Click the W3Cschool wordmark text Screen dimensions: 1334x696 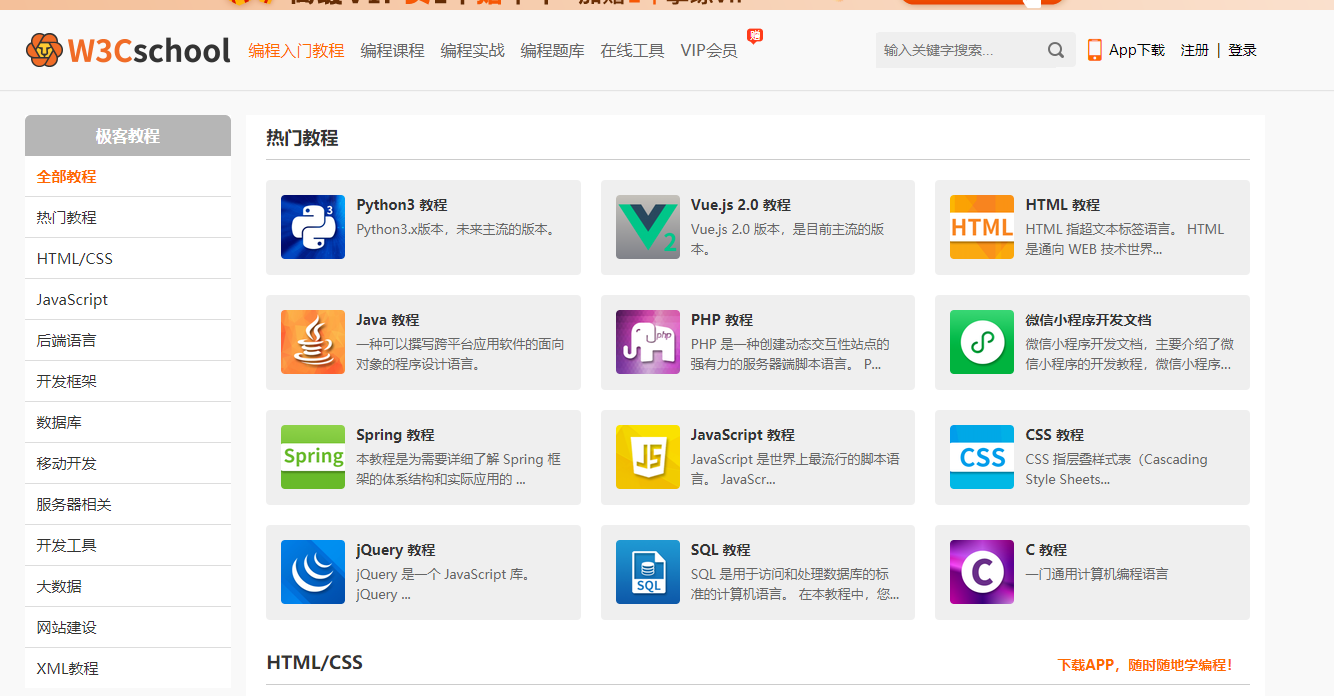tap(149, 50)
